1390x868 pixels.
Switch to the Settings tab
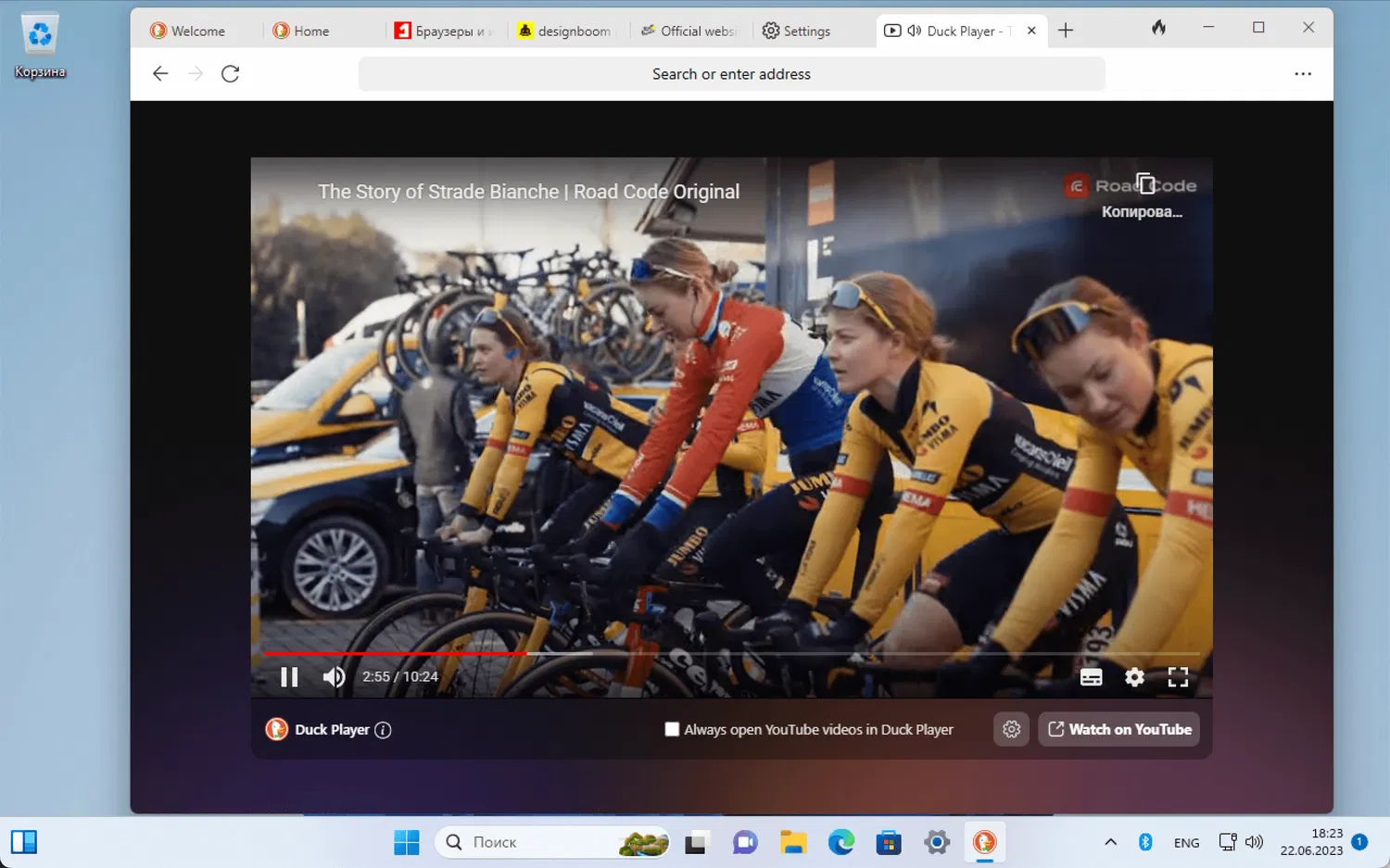(x=797, y=31)
